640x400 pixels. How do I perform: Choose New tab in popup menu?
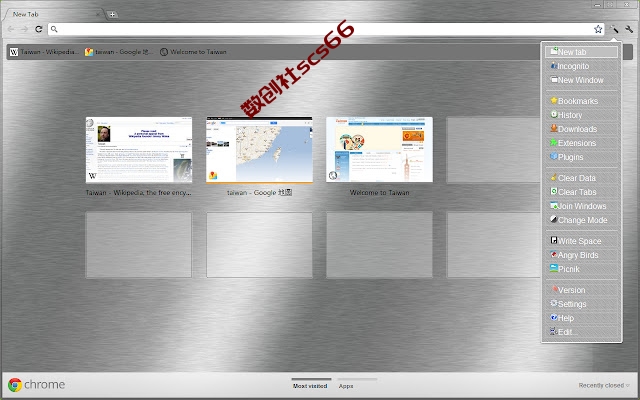coord(581,52)
